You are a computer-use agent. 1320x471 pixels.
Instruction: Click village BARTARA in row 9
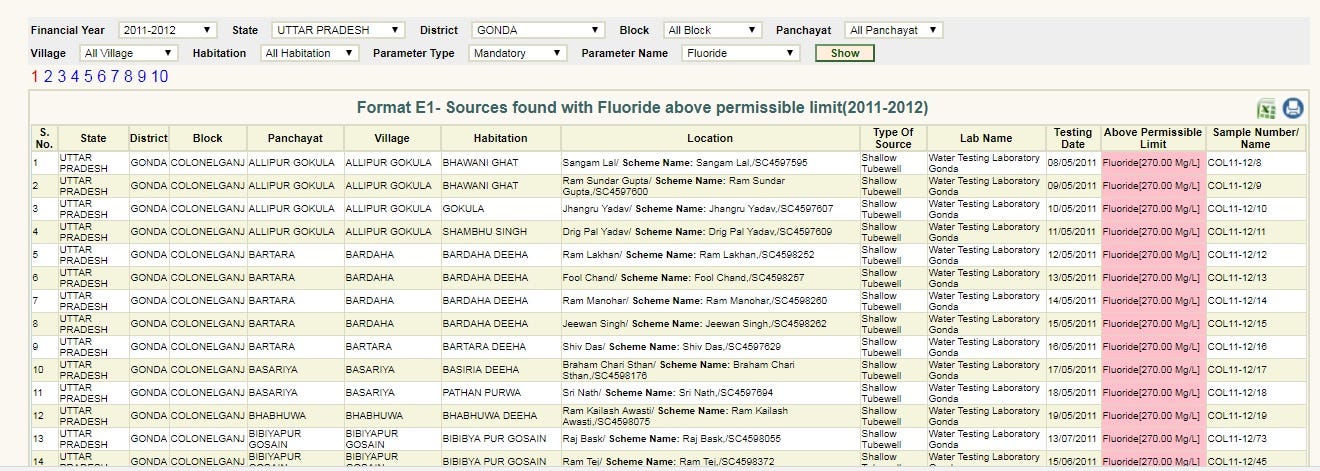pos(370,347)
